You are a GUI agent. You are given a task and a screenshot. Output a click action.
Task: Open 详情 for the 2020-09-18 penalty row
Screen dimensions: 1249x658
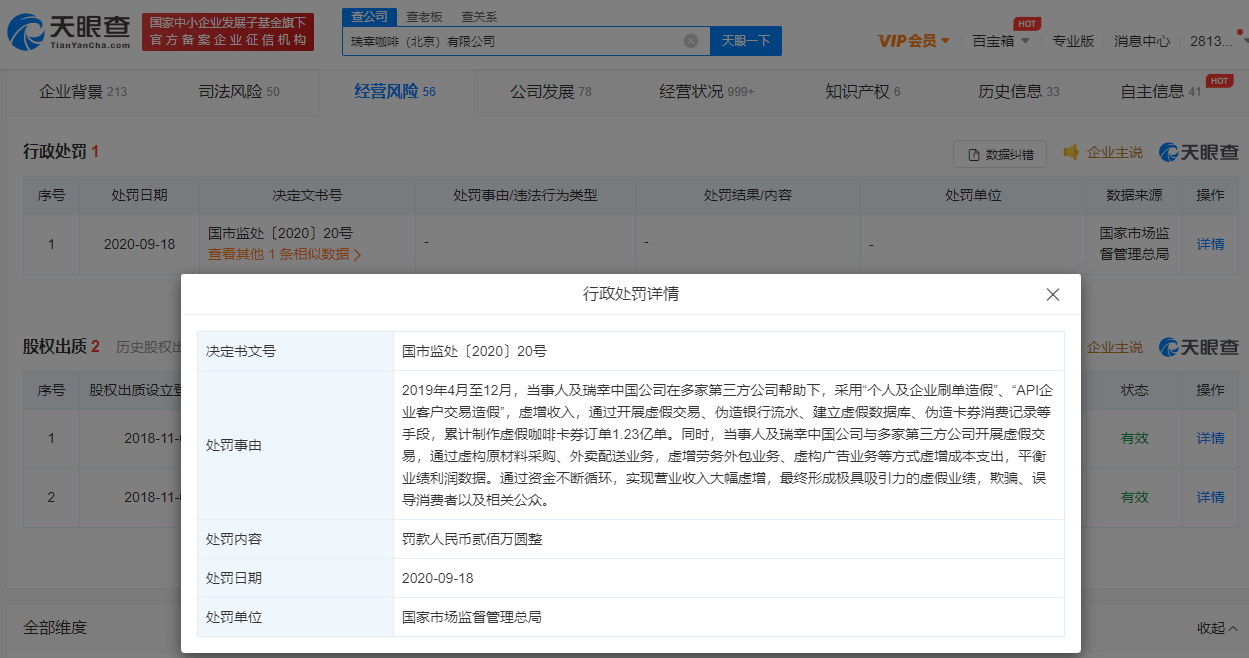click(x=1210, y=244)
